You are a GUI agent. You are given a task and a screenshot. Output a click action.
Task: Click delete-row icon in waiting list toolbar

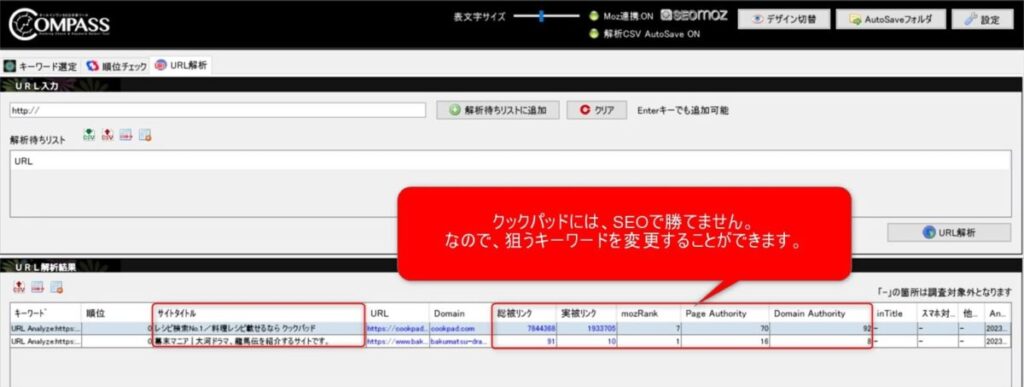(126, 135)
